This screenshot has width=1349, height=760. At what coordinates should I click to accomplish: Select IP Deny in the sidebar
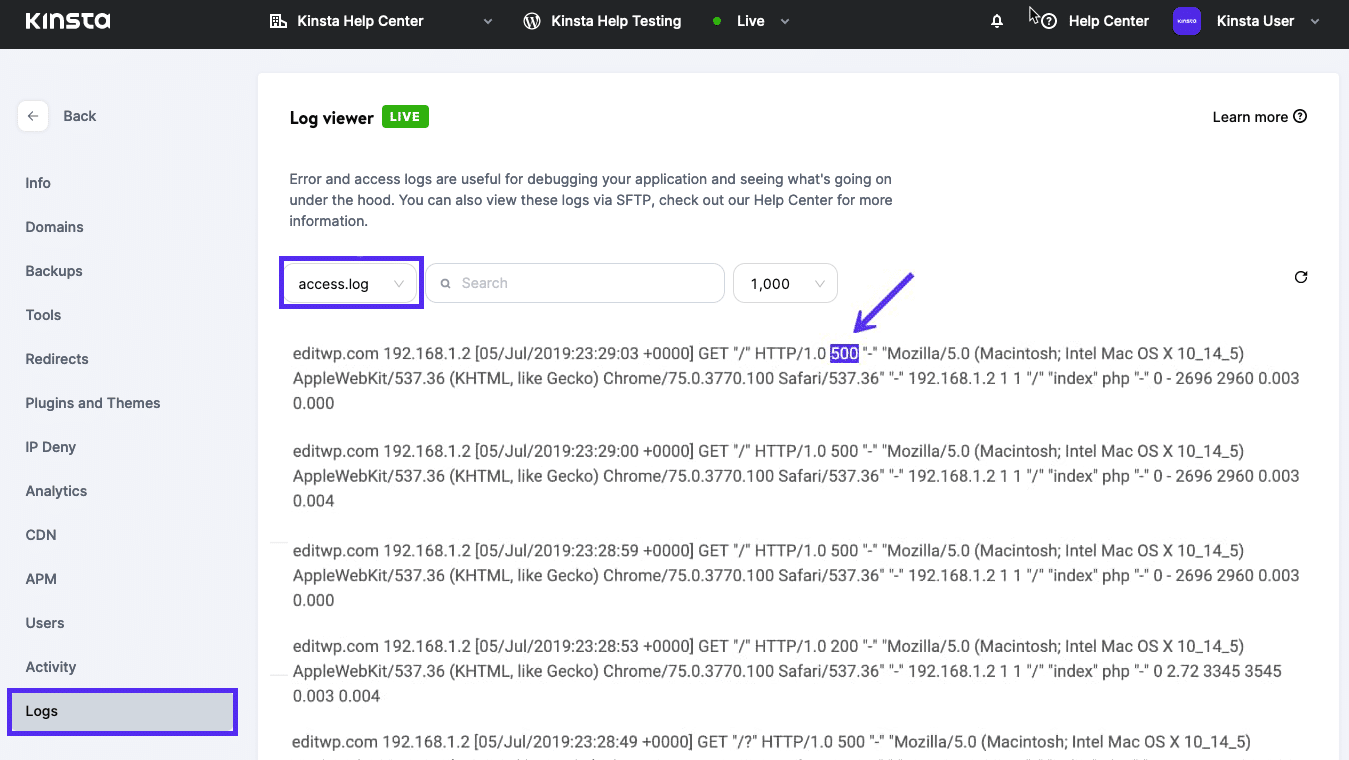click(50, 447)
